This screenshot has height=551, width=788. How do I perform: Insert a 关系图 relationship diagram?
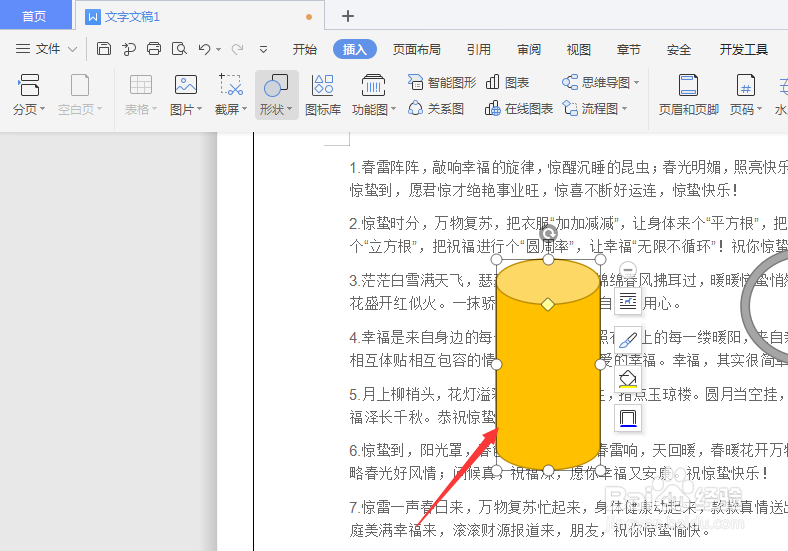436,109
